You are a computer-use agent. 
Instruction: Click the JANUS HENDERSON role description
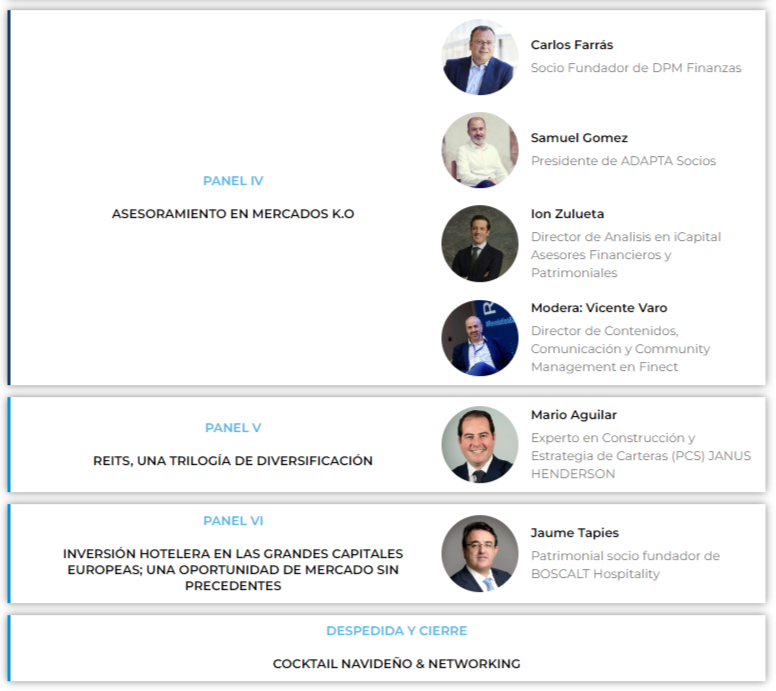click(641, 456)
